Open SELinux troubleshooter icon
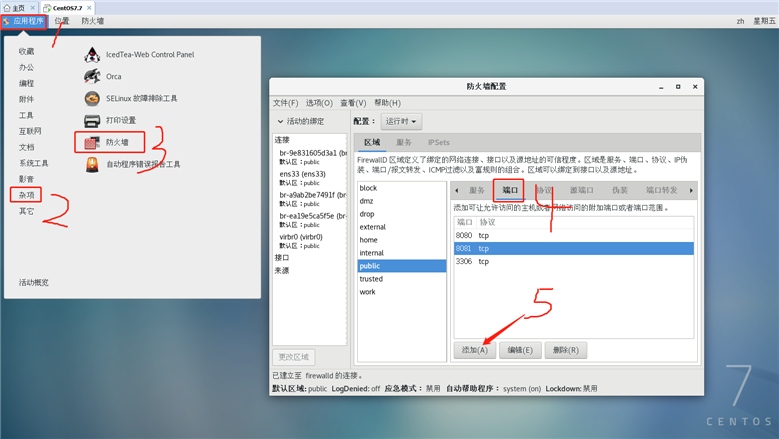 point(92,98)
